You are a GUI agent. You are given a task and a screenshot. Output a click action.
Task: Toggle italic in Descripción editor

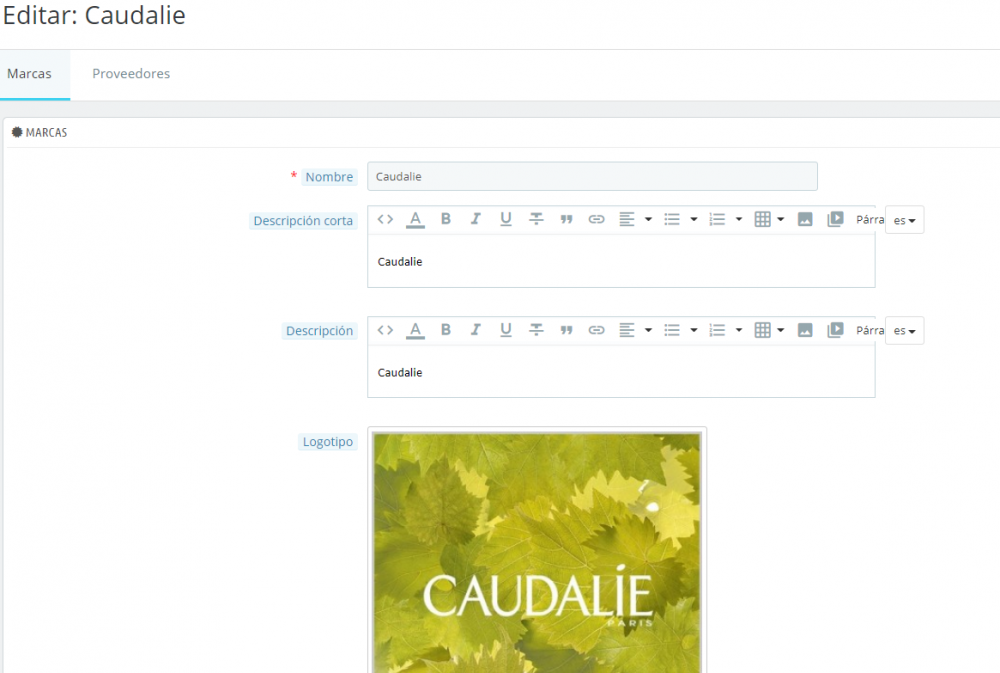476,330
